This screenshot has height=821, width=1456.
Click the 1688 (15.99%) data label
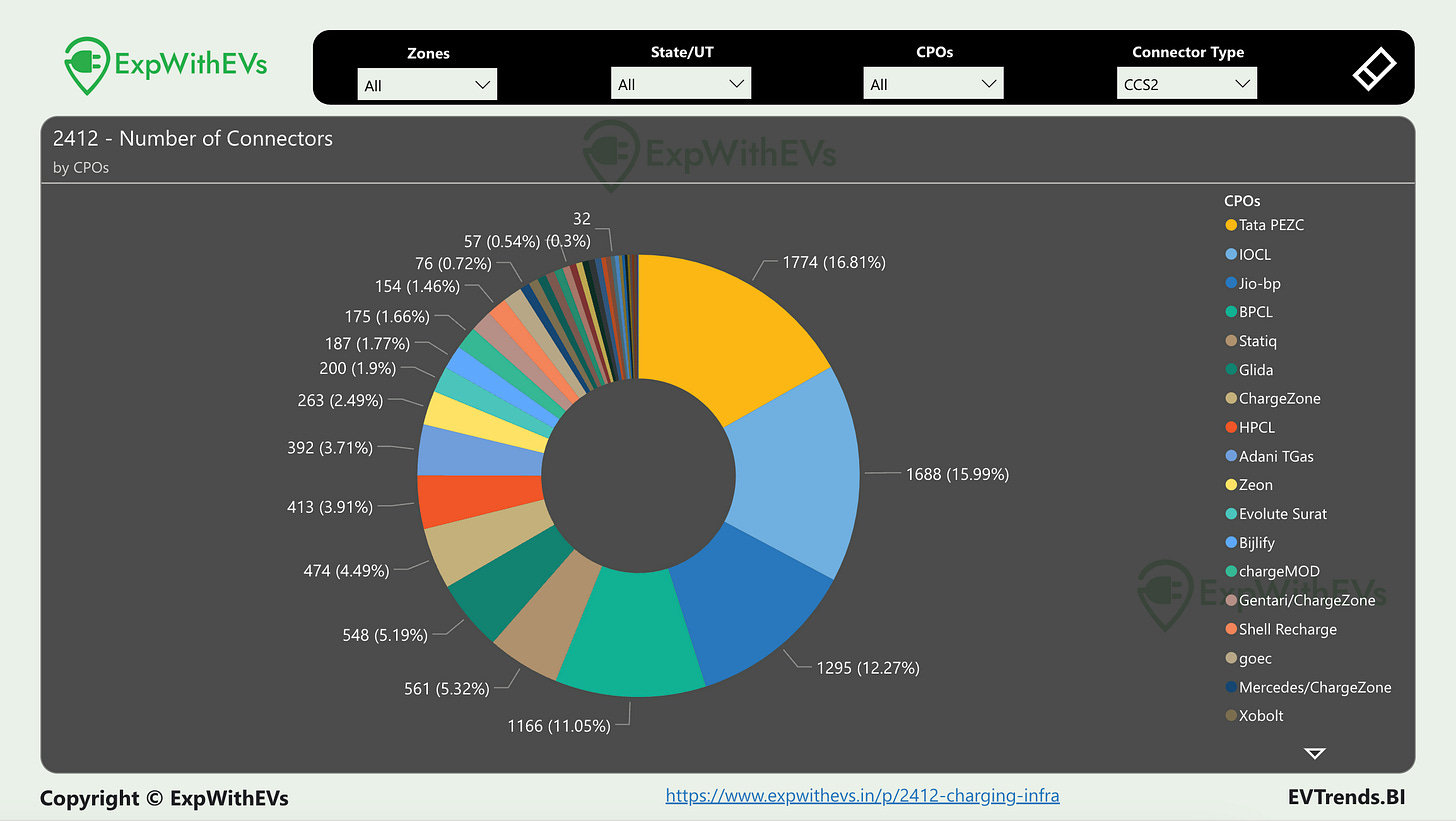[957, 474]
